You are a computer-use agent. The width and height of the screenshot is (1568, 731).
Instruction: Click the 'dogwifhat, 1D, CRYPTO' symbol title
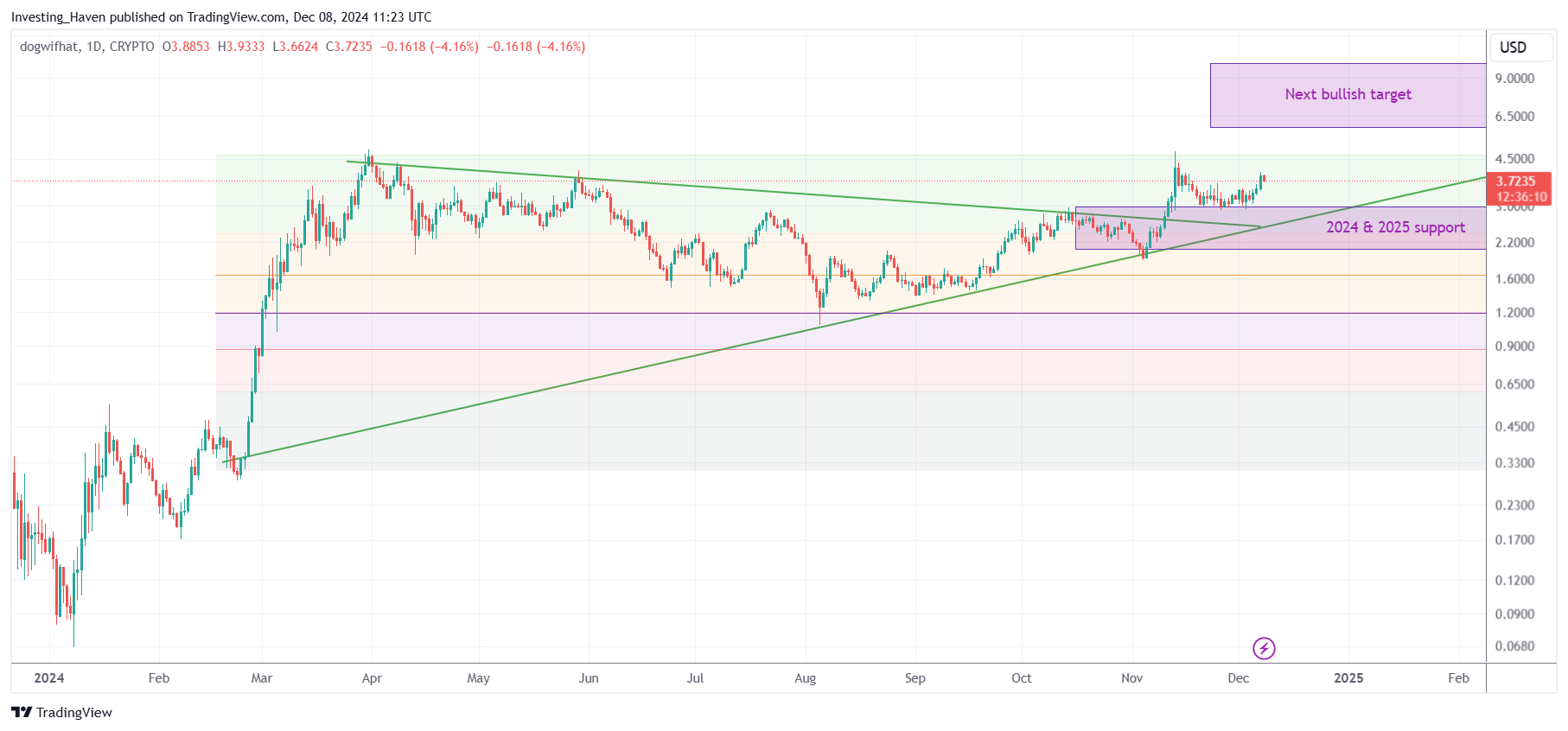tap(87, 47)
